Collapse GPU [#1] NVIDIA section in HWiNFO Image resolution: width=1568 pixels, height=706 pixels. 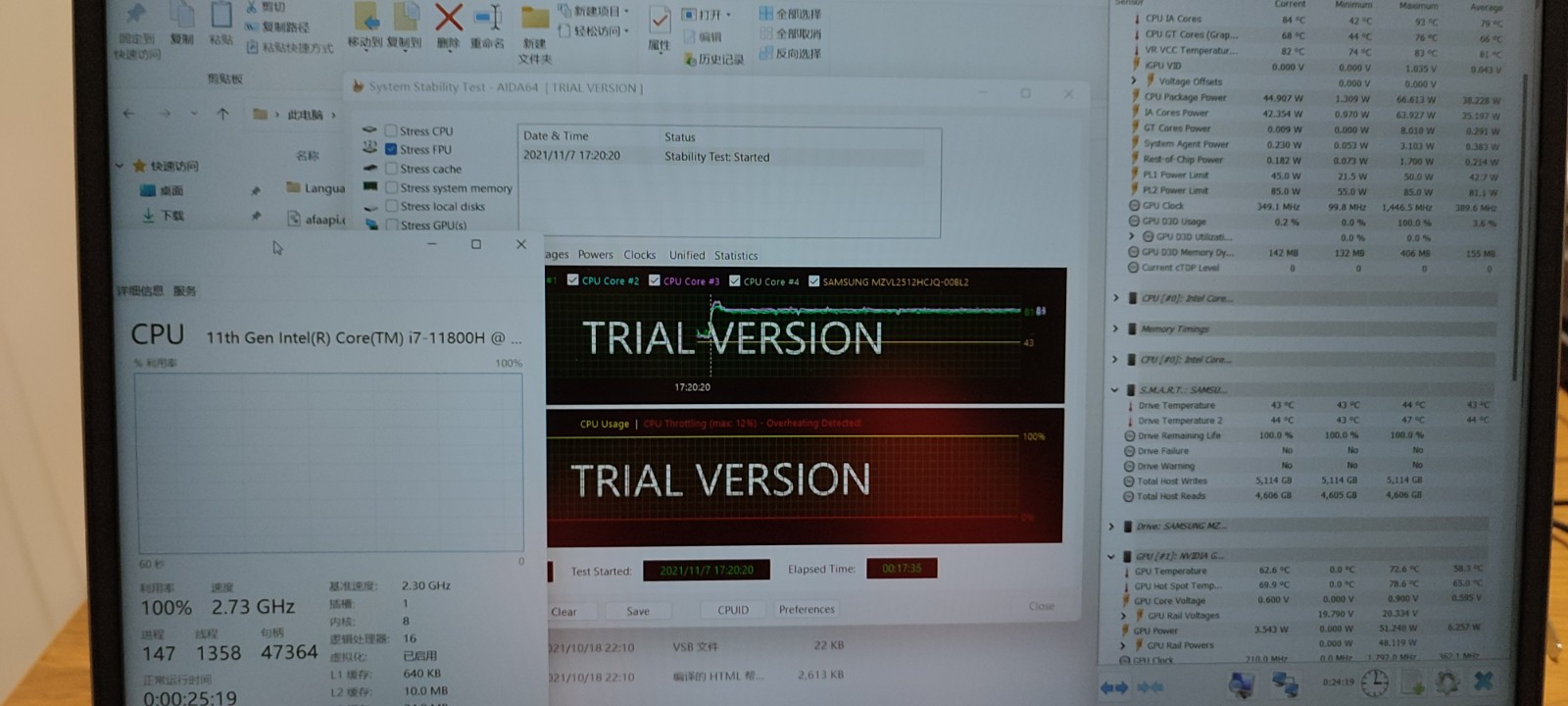[1111, 556]
